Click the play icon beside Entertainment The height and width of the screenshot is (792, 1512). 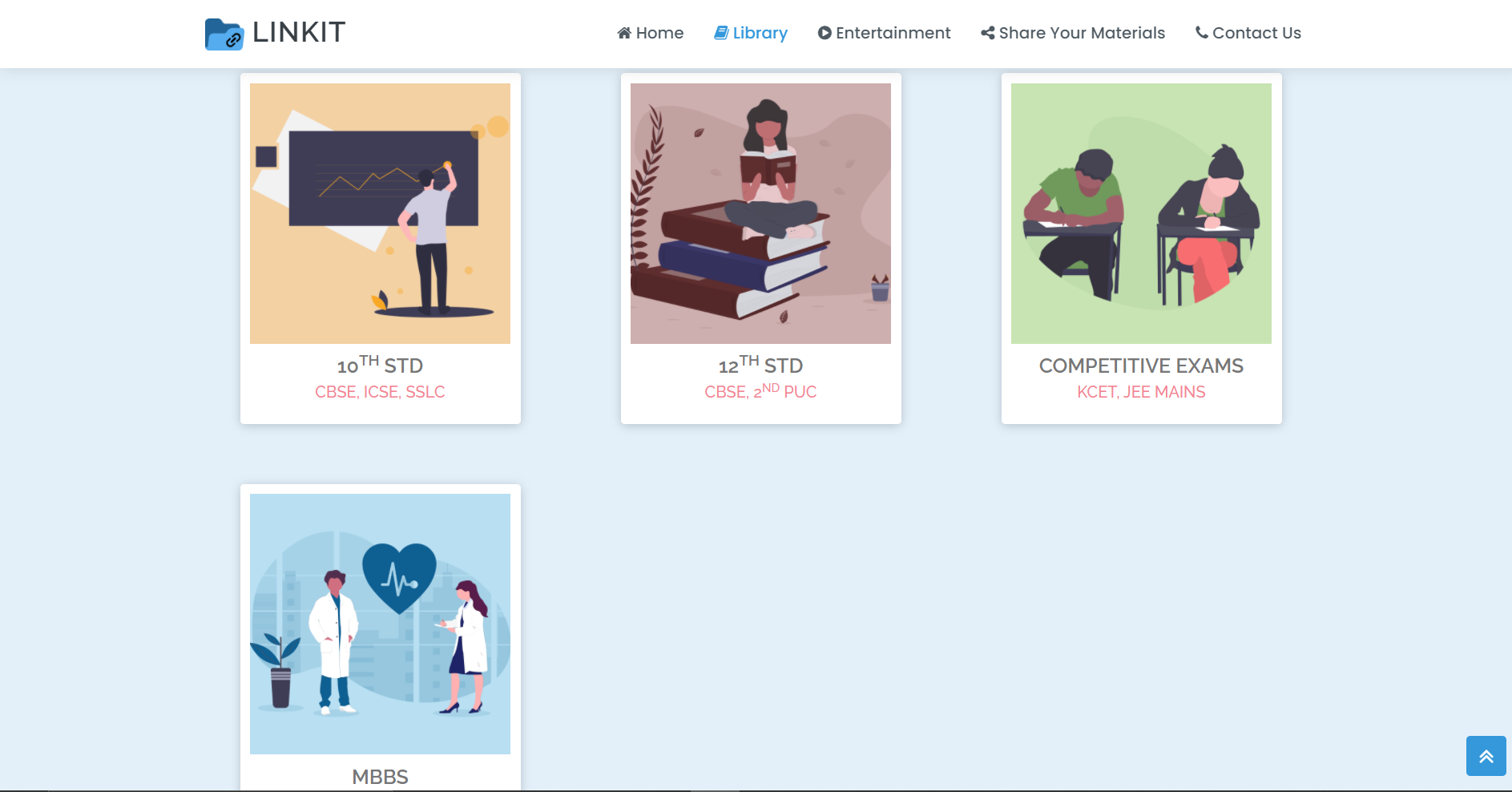[825, 33]
